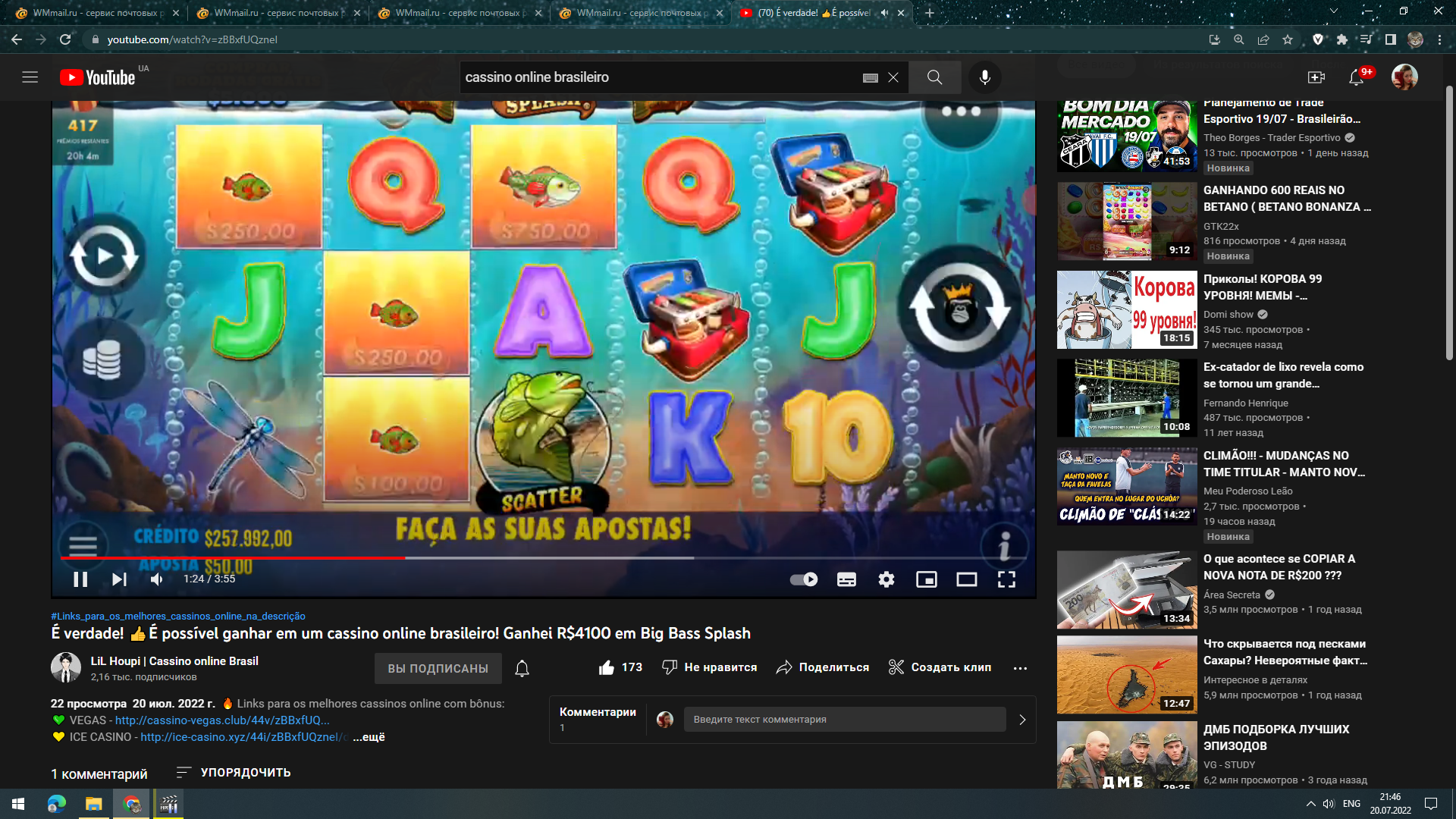The width and height of the screenshot is (1456, 819).
Task: Switch to third WMmail.ru browser tab
Action: (459, 13)
